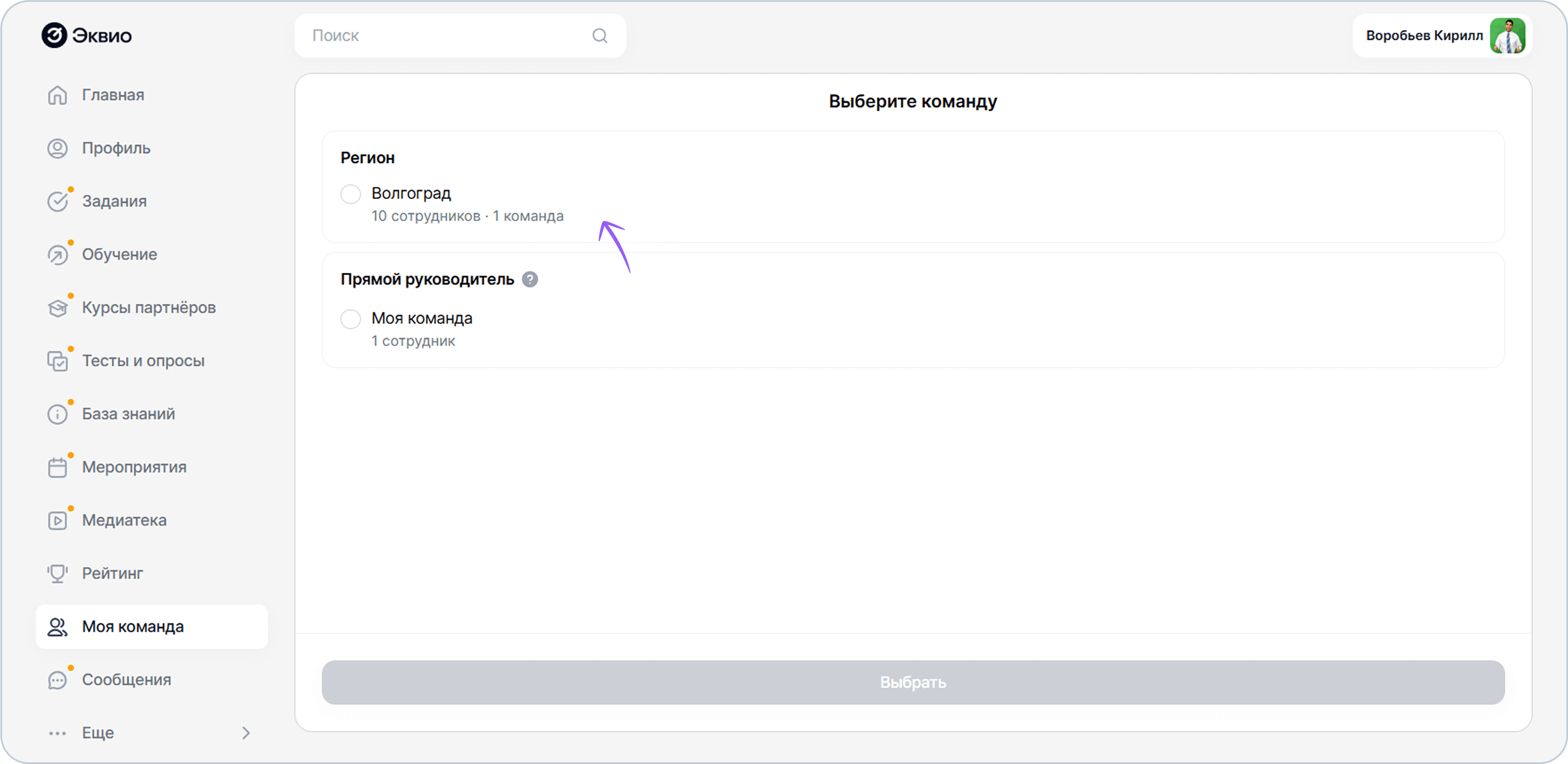Open the user avatar photo

[x=1507, y=35]
